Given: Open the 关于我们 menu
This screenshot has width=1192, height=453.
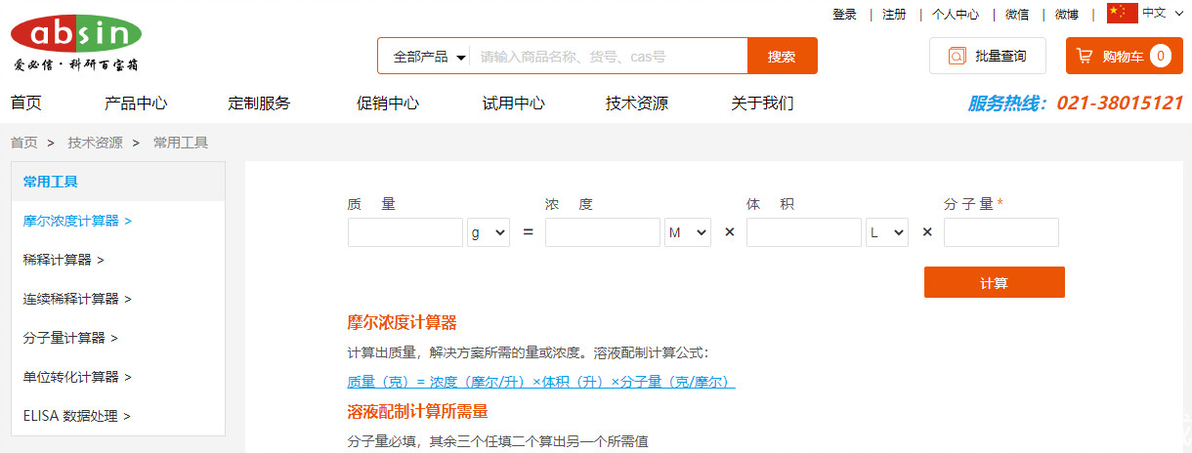Looking at the screenshot, I should (x=762, y=103).
